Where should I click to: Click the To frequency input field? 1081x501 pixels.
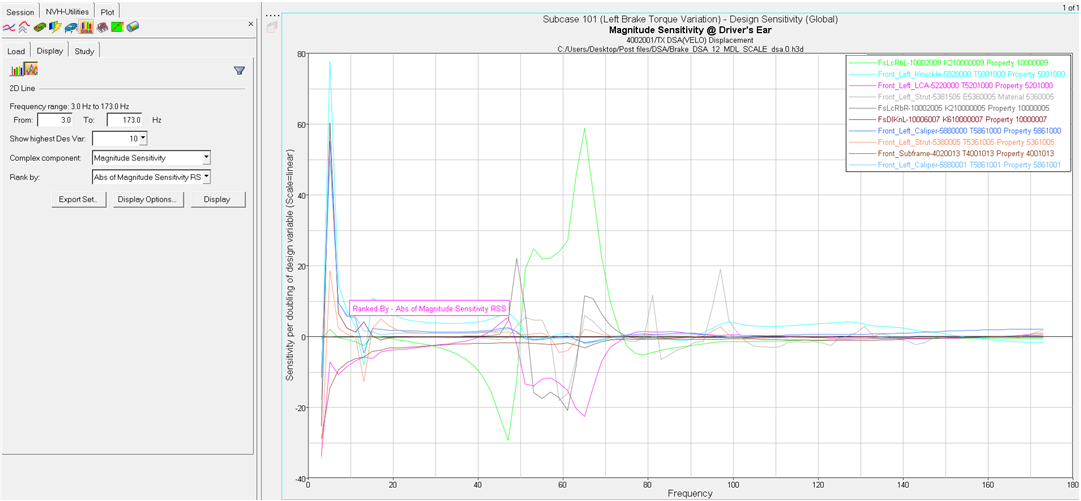pyautogui.click(x=125, y=120)
